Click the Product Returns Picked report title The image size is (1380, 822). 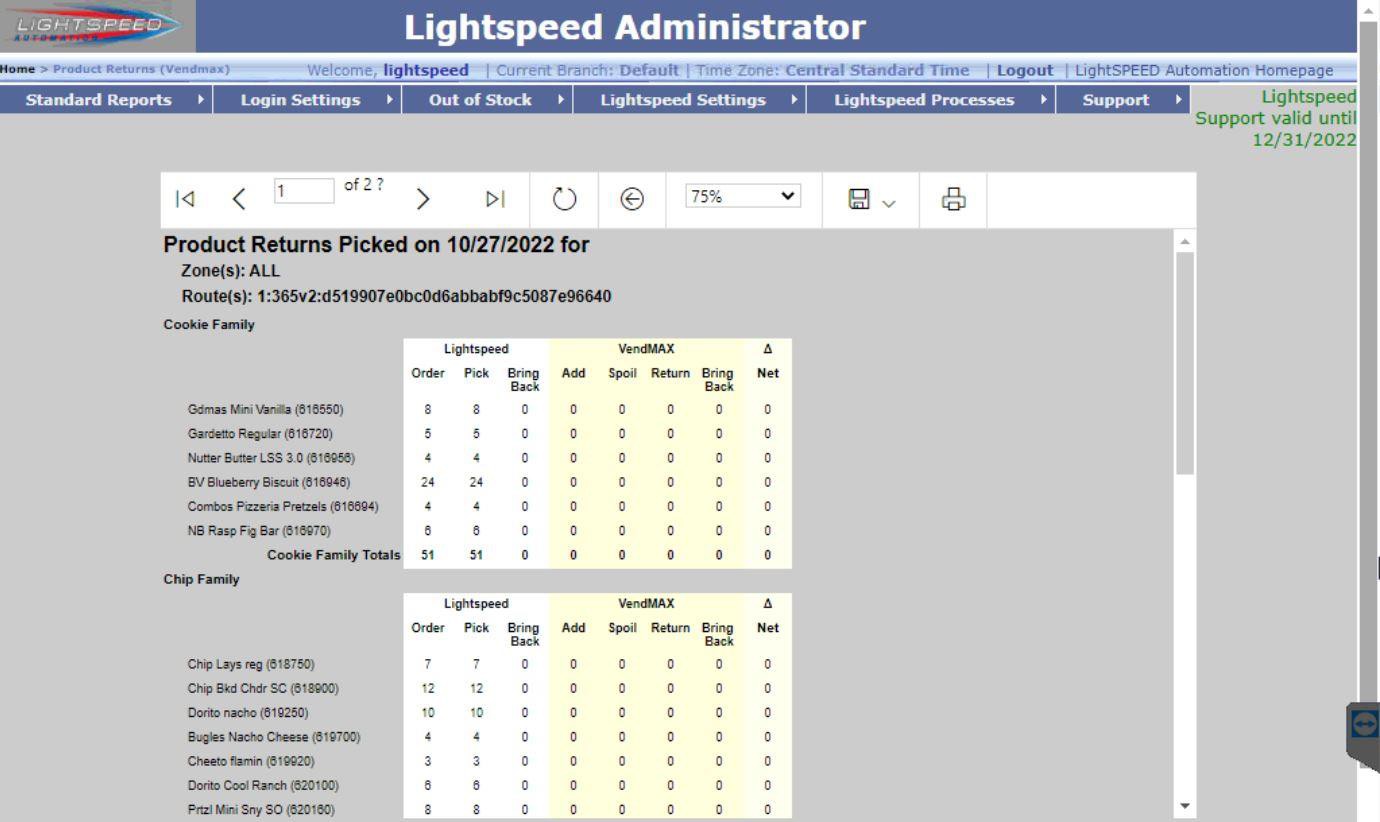point(377,245)
